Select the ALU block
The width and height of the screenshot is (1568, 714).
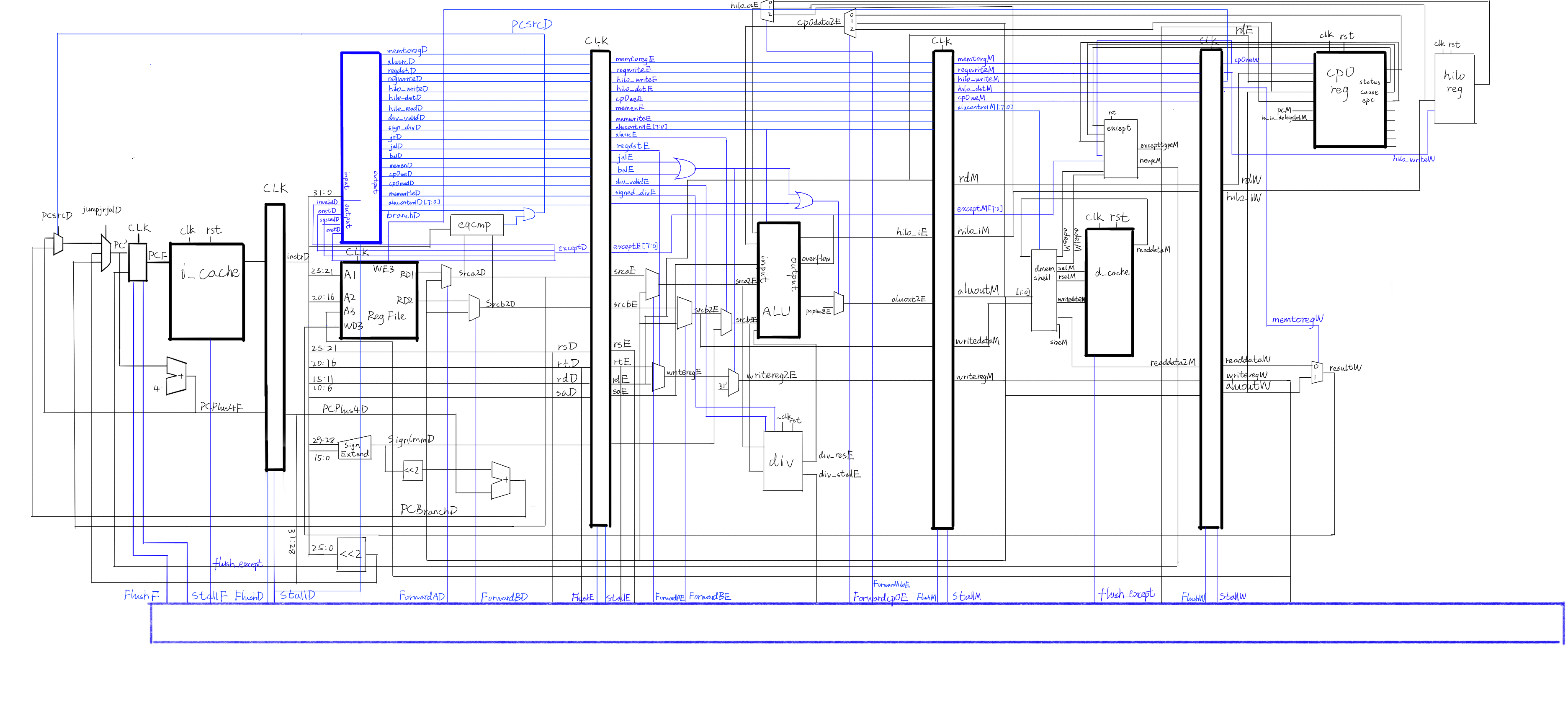(x=778, y=280)
